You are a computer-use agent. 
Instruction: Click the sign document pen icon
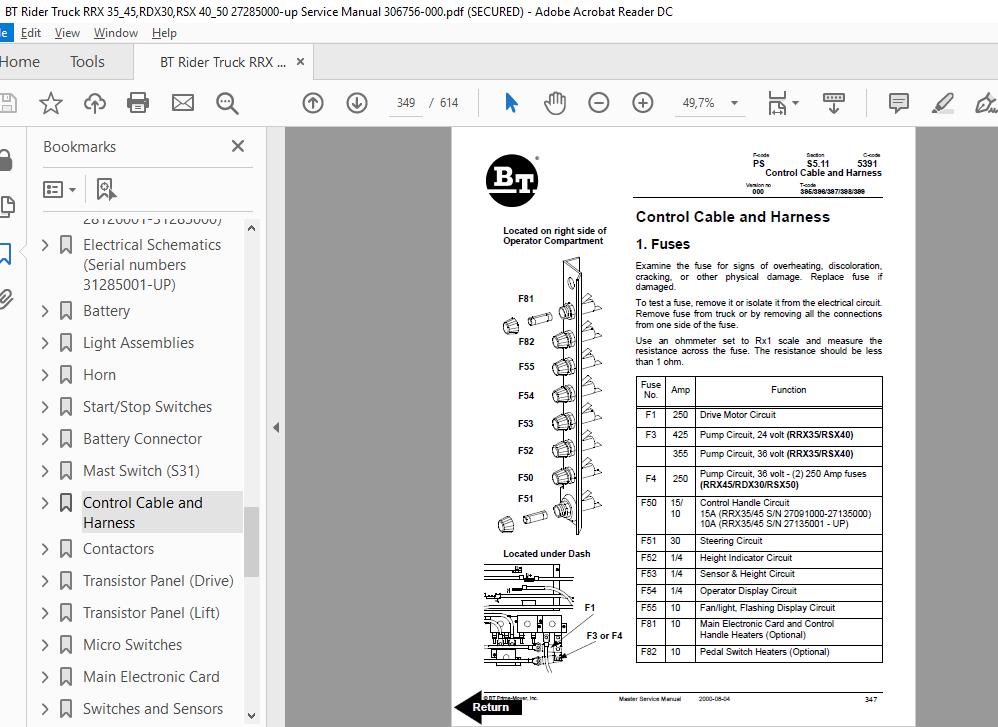[986, 102]
